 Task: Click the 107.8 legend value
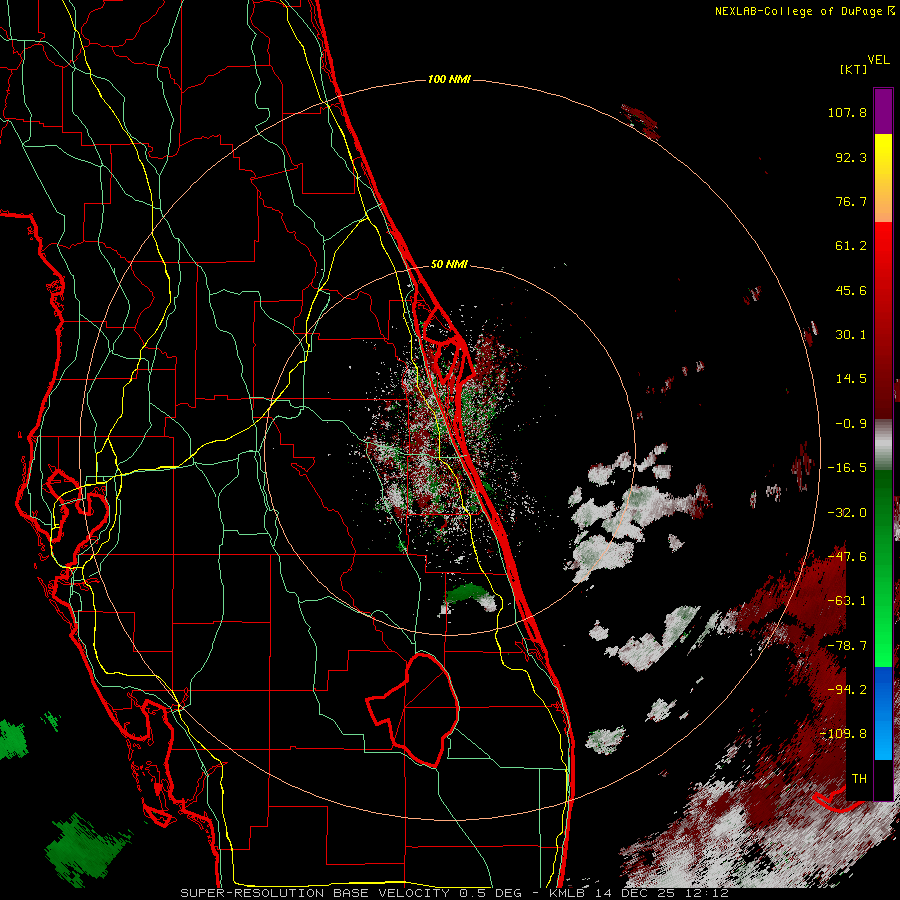847,112
